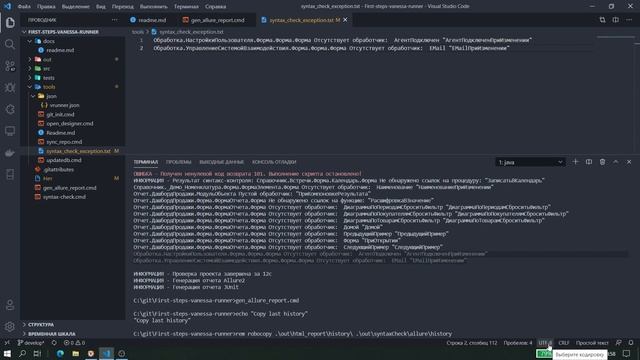This screenshot has height=360, width=640.
Task: Click CRLF end-of-line selector
Action: point(564,343)
